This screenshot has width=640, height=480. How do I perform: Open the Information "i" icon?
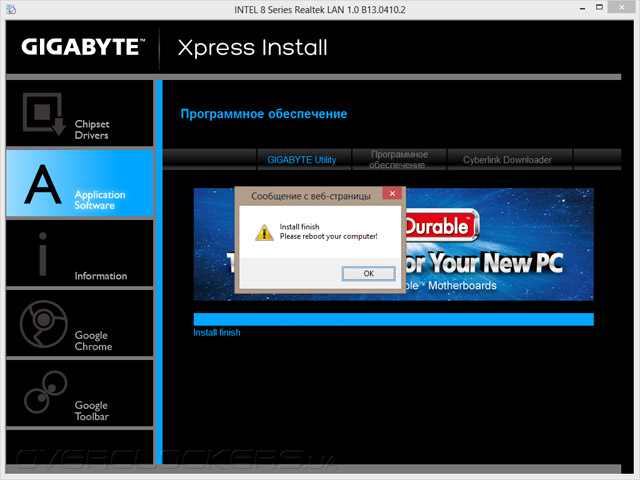pos(42,254)
